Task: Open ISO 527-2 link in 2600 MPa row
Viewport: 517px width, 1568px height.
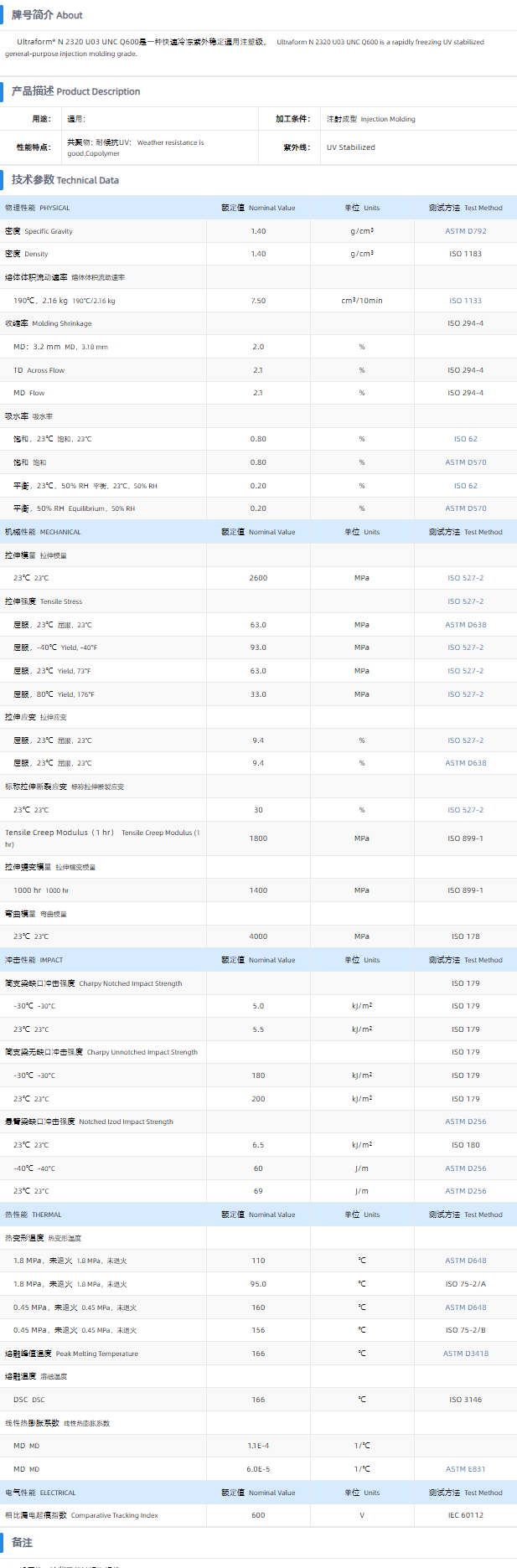Action: (465, 578)
